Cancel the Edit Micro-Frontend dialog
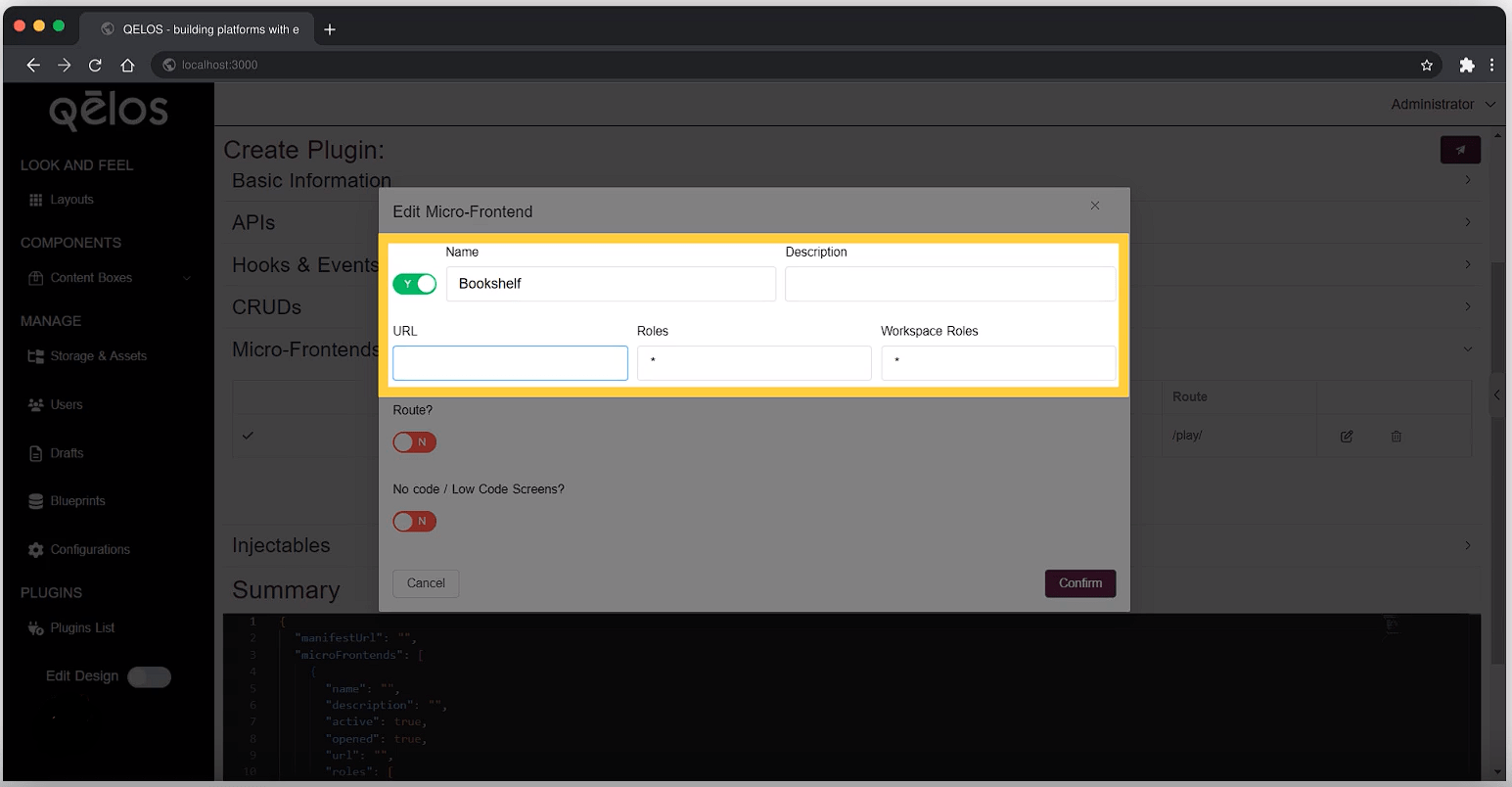This screenshot has height=787, width=1512. click(426, 582)
